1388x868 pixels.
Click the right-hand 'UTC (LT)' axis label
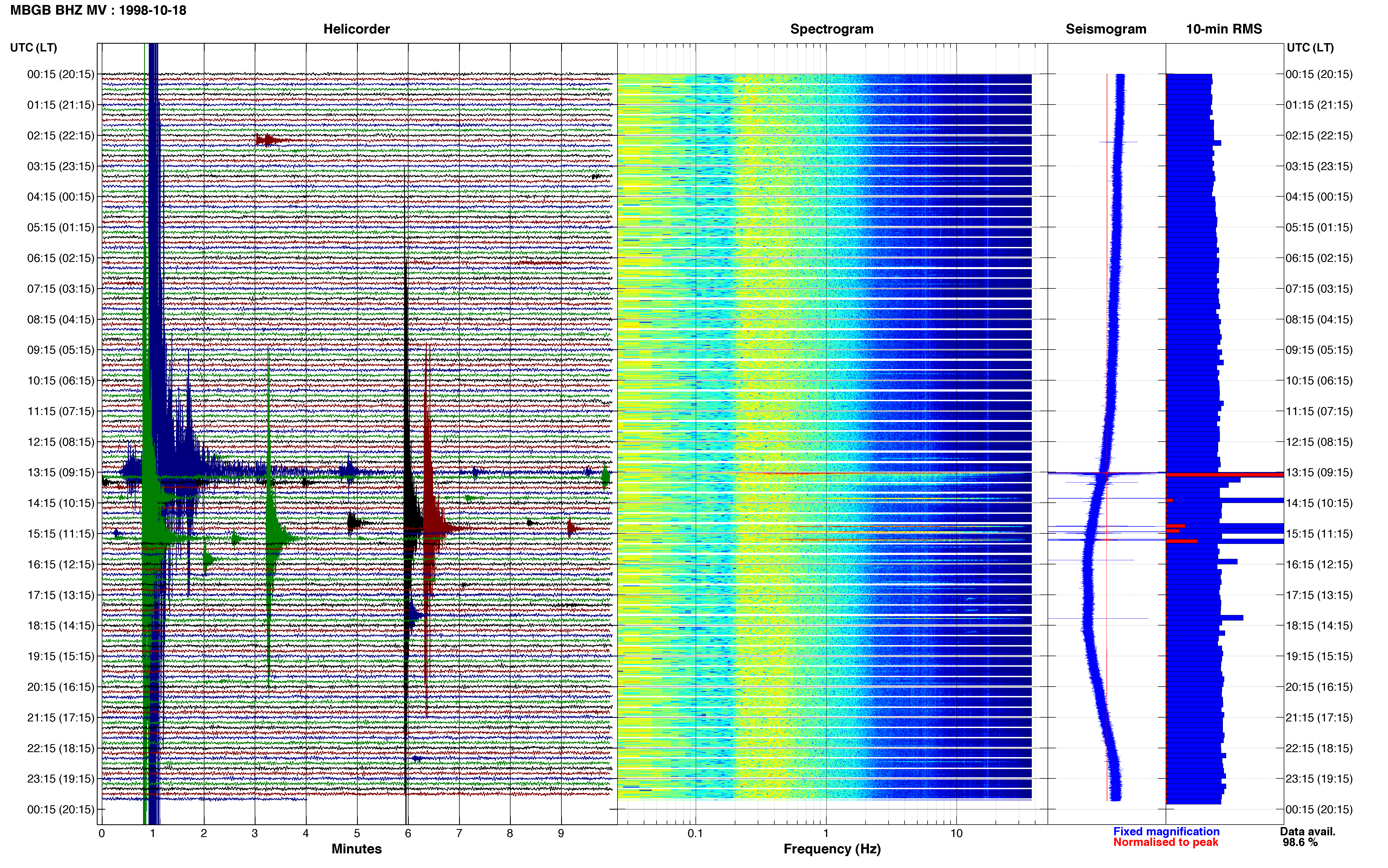tap(1310, 48)
